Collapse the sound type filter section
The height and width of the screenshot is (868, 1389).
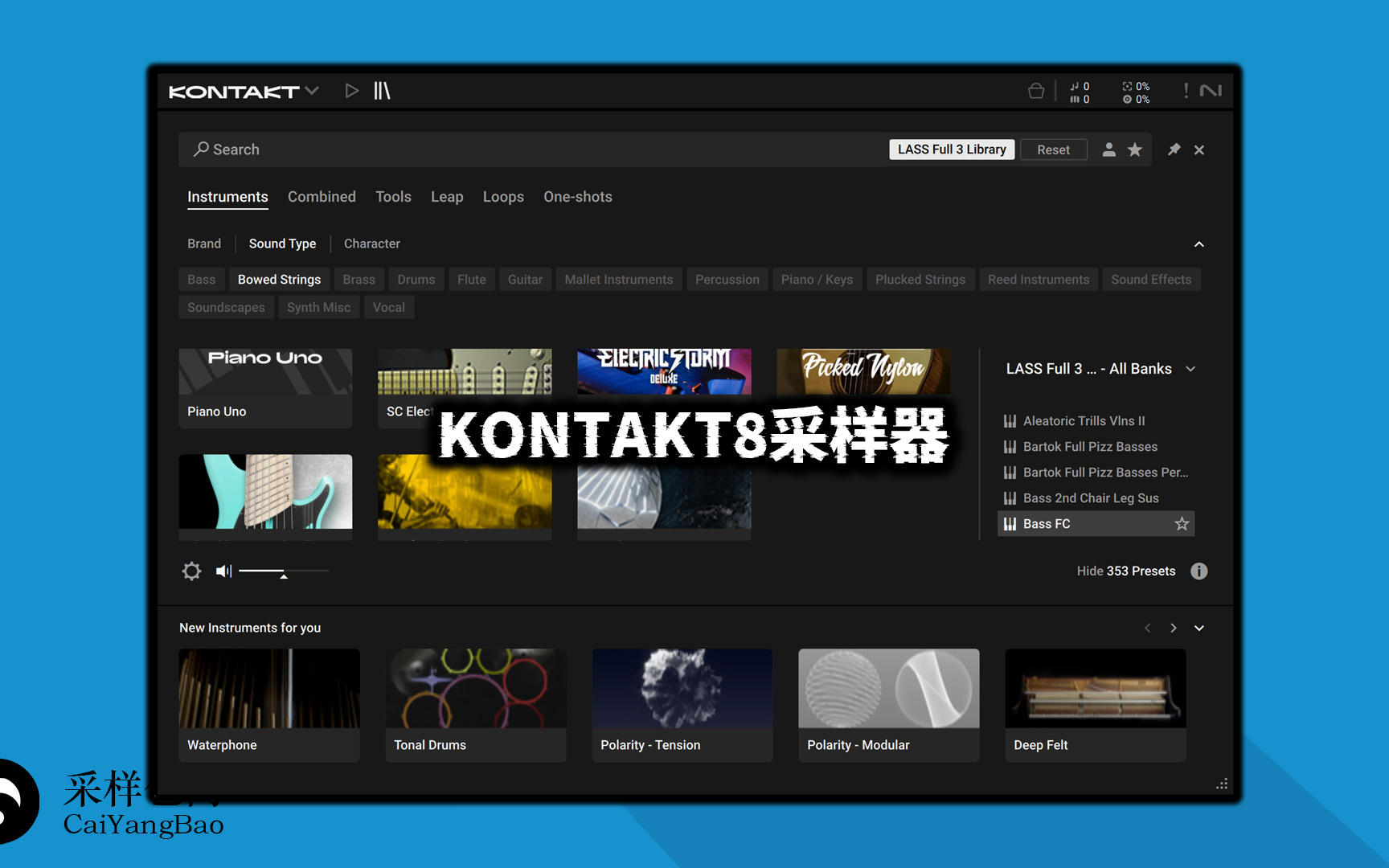[x=1198, y=244]
